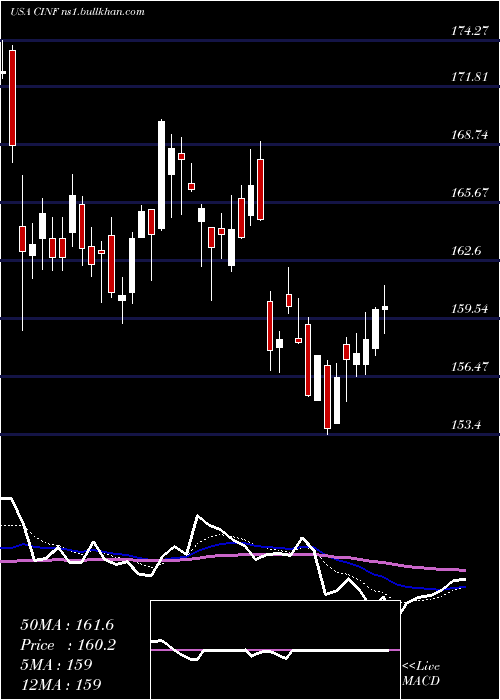The width and height of the screenshot is (500, 700).
Task: Click the 156.47 price level label
Action: 469,367
